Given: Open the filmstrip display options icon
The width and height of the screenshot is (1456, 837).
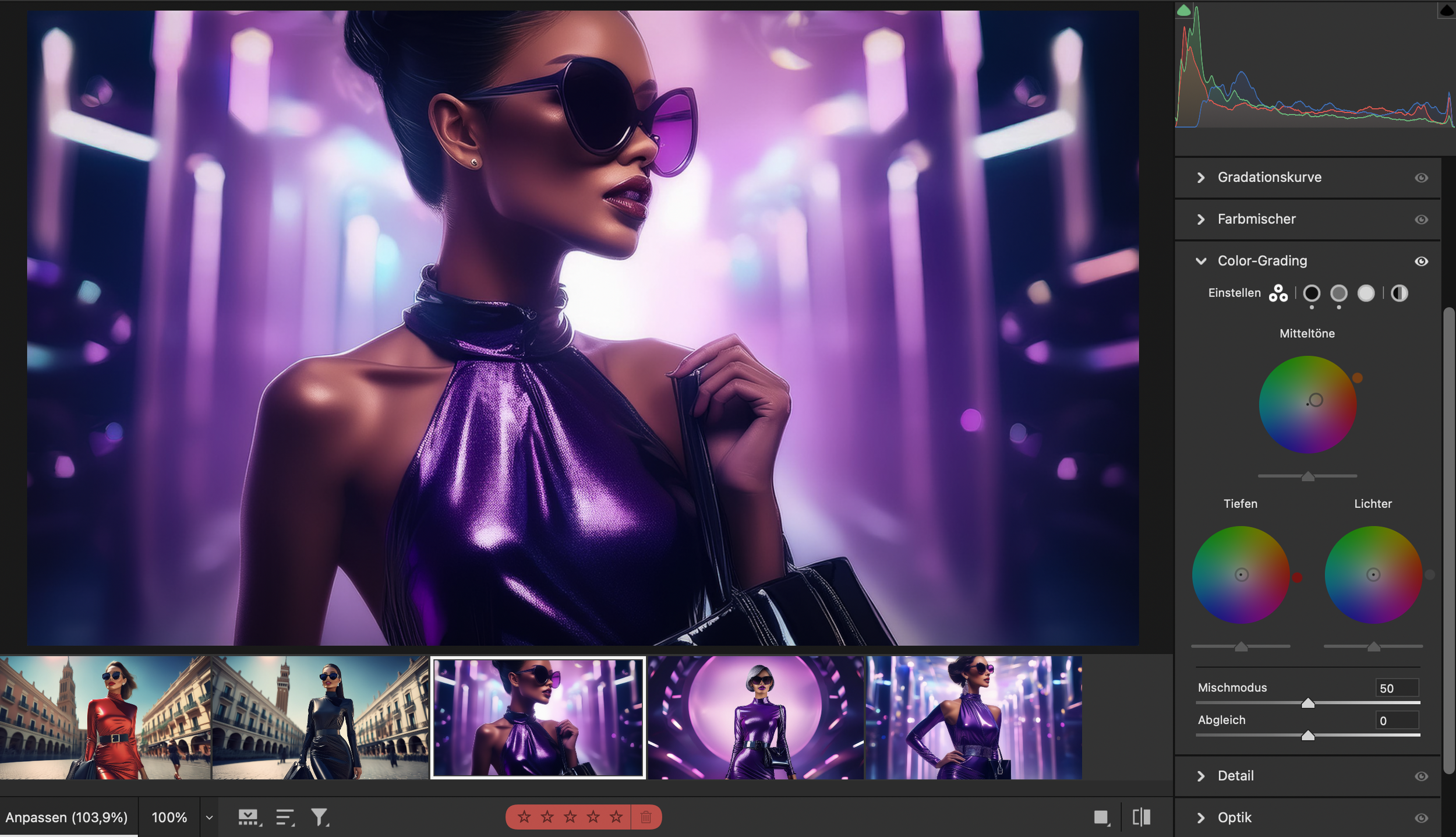Looking at the screenshot, I should point(249,817).
